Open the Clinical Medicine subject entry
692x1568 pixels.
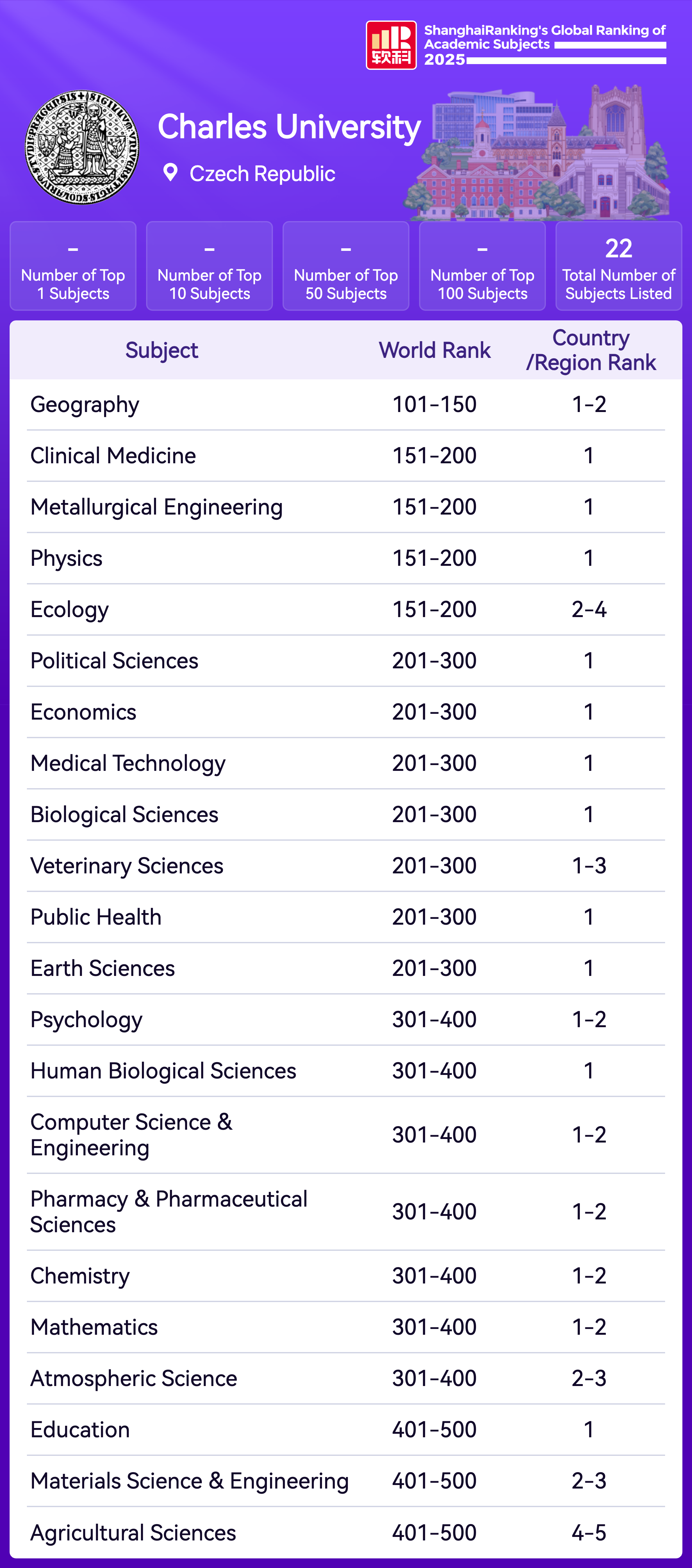(x=113, y=456)
